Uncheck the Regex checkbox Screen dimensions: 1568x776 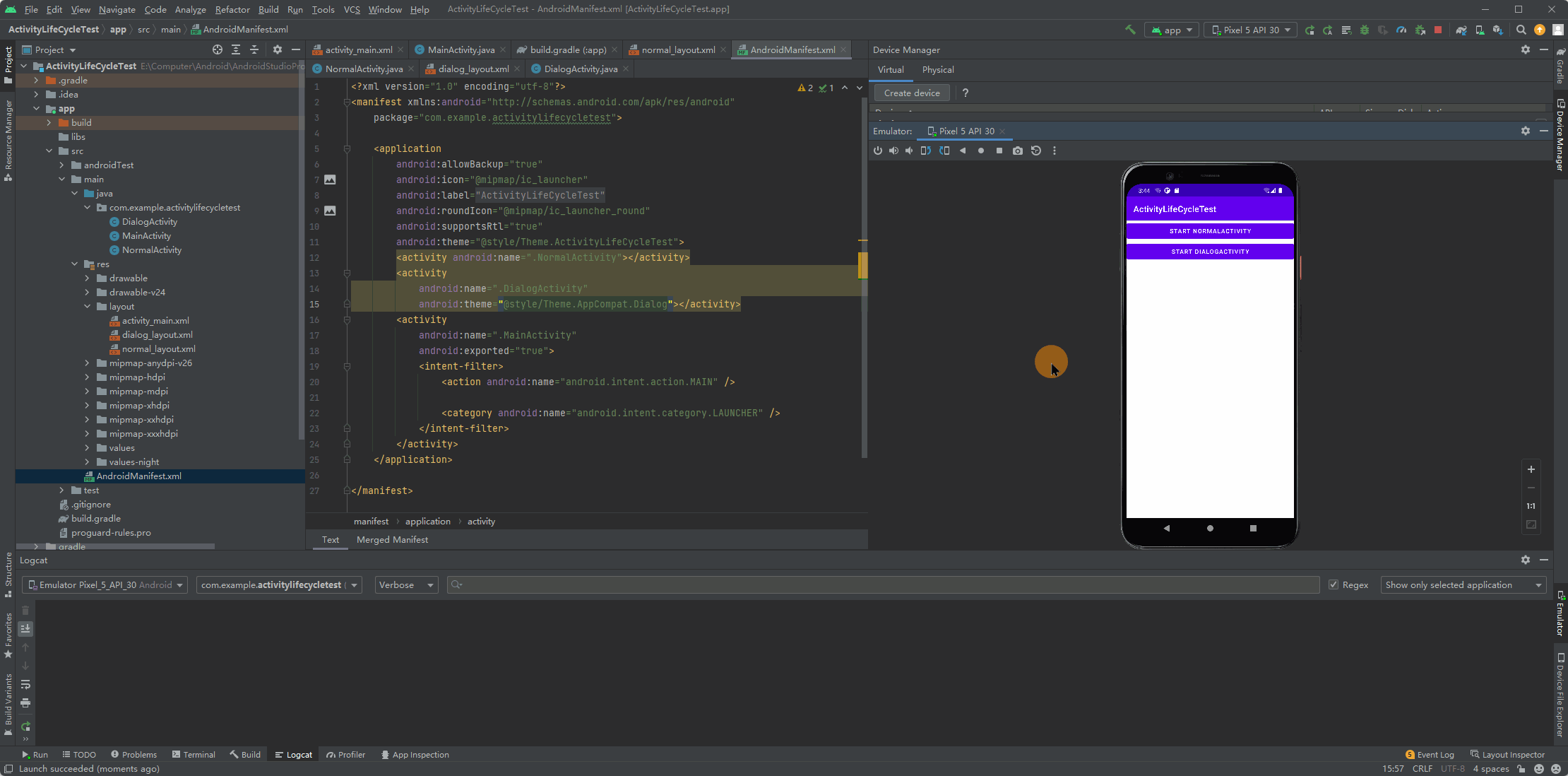tap(1334, 584)
